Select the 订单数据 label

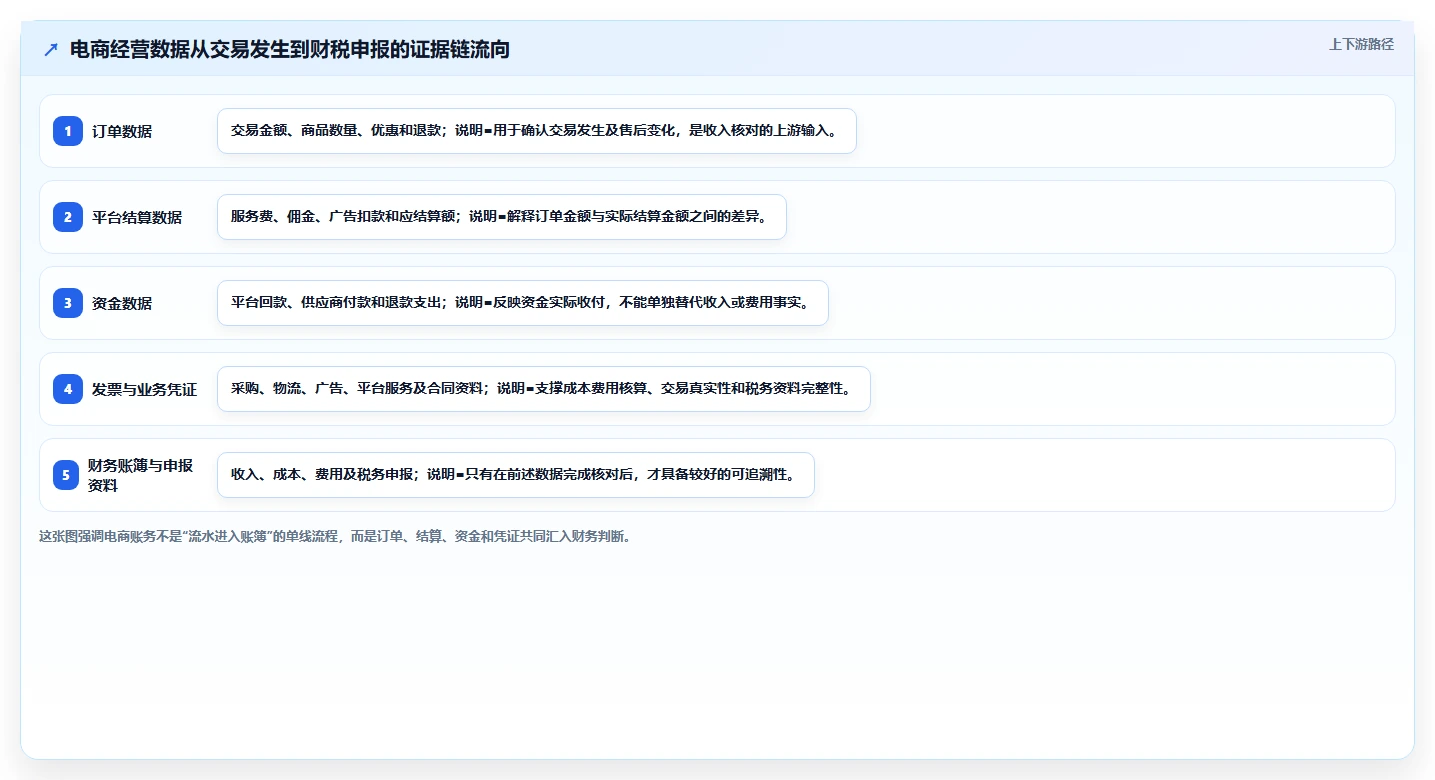(122, 131)
